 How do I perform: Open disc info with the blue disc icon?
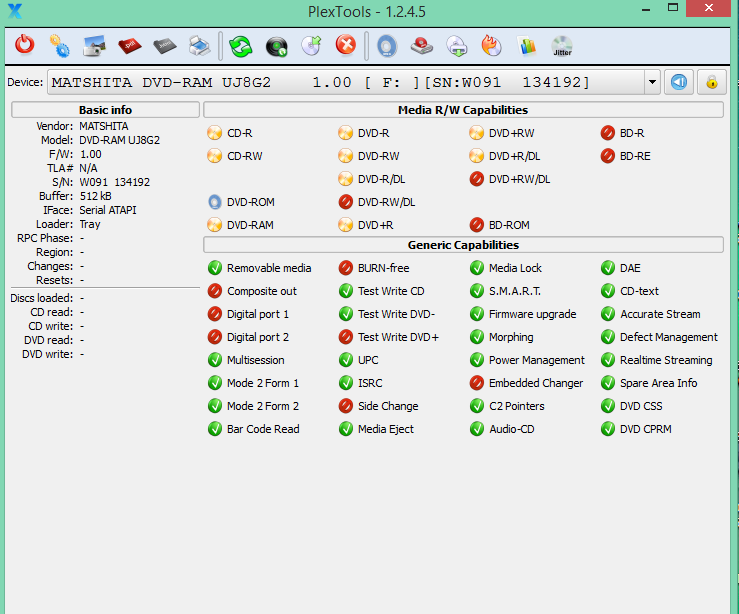click(x=387, y=46)
